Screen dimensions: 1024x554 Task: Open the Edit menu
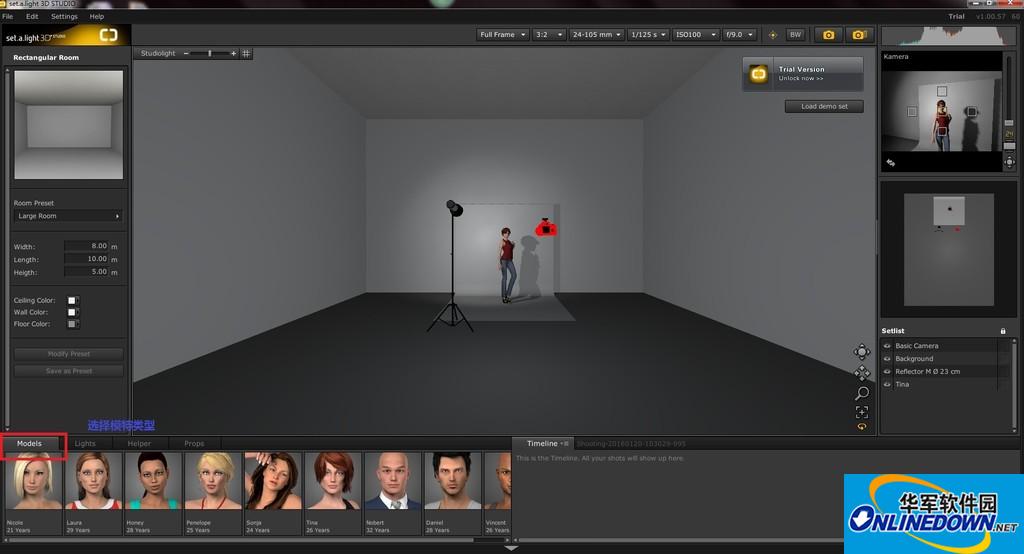[x=32, y=16]
